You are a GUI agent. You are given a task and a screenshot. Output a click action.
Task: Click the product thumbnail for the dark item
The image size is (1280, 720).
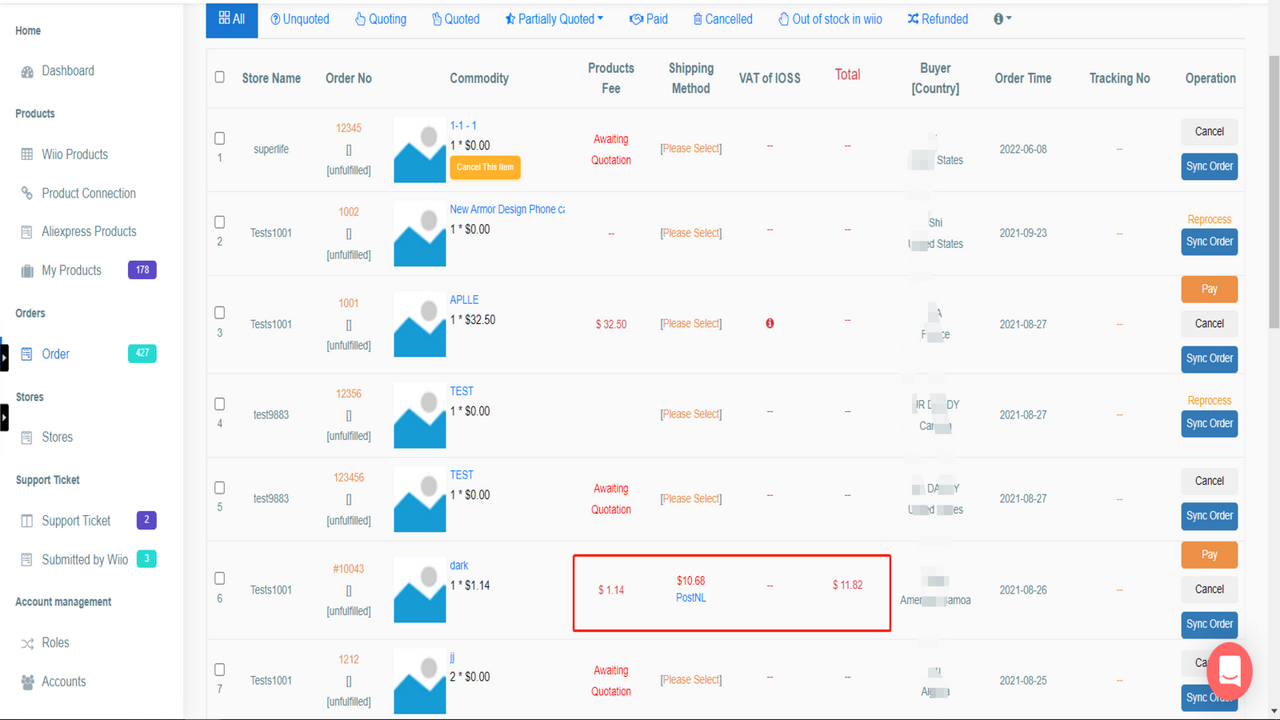coord(419,590)
